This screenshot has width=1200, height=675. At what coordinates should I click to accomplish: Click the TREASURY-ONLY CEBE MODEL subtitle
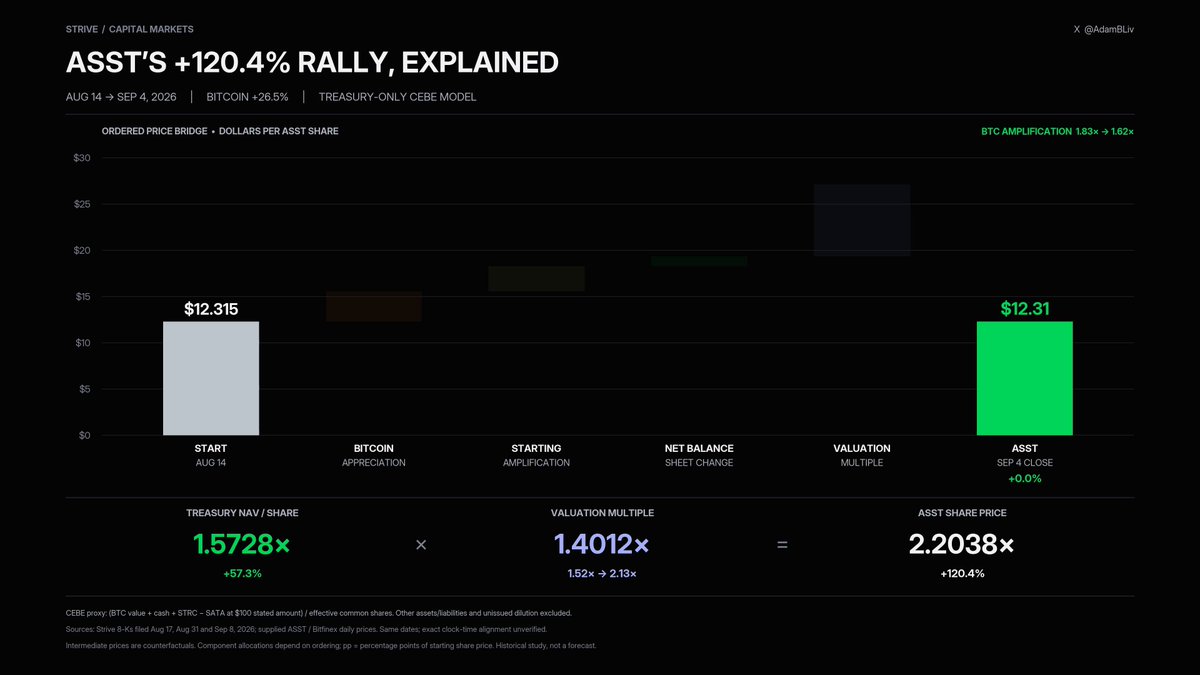click(397, 97)
